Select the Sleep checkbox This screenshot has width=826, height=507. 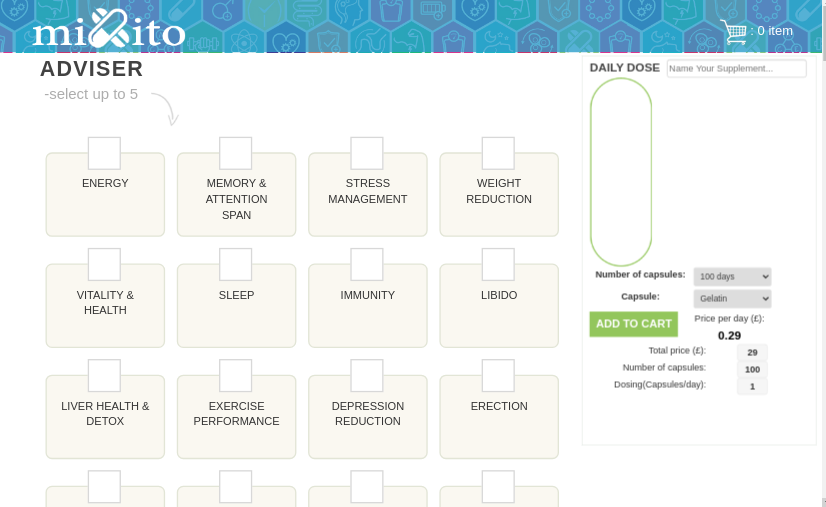coord(235,264)
